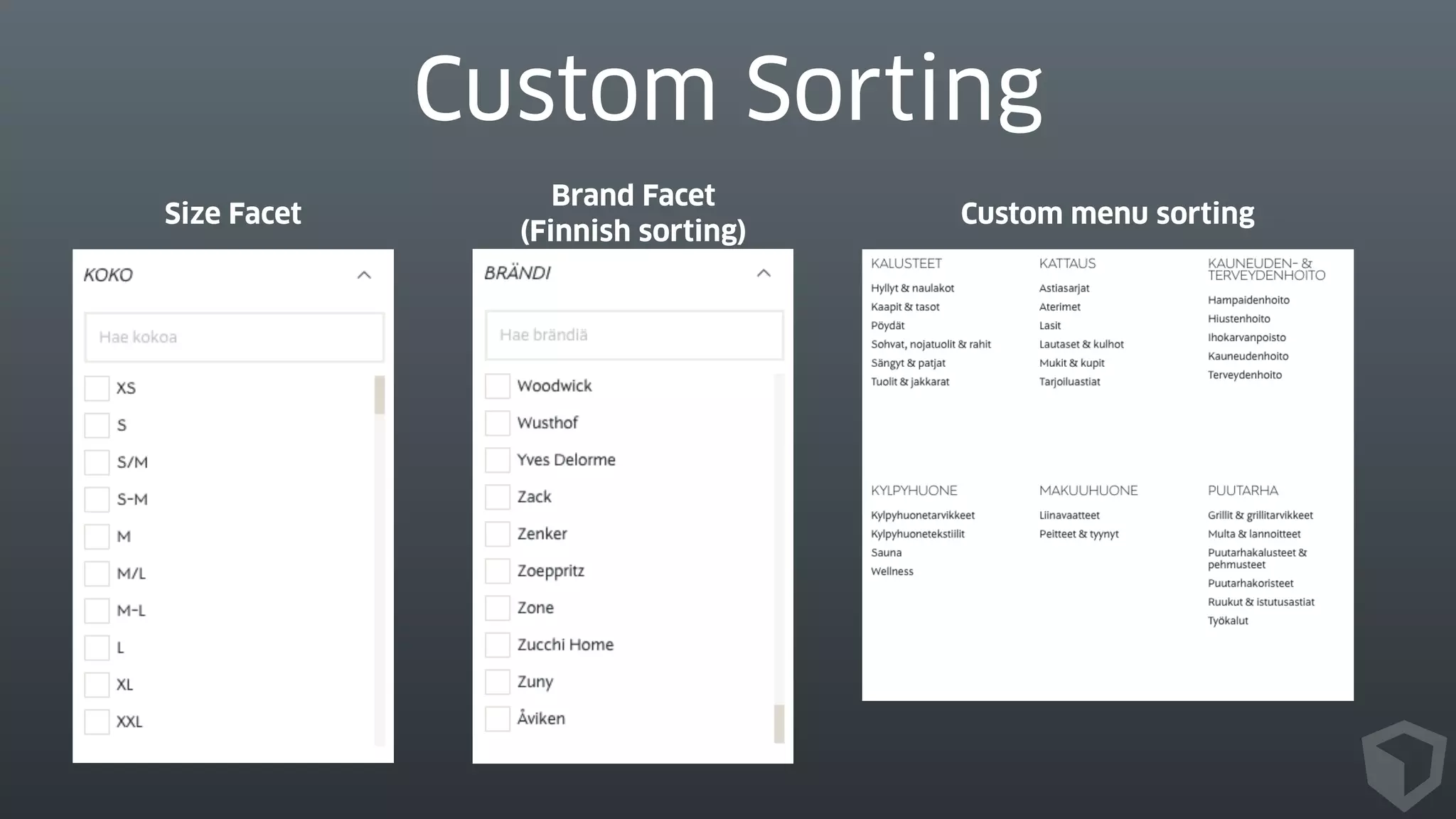Select the Kauneudenhoito link

coord(1248,356)
